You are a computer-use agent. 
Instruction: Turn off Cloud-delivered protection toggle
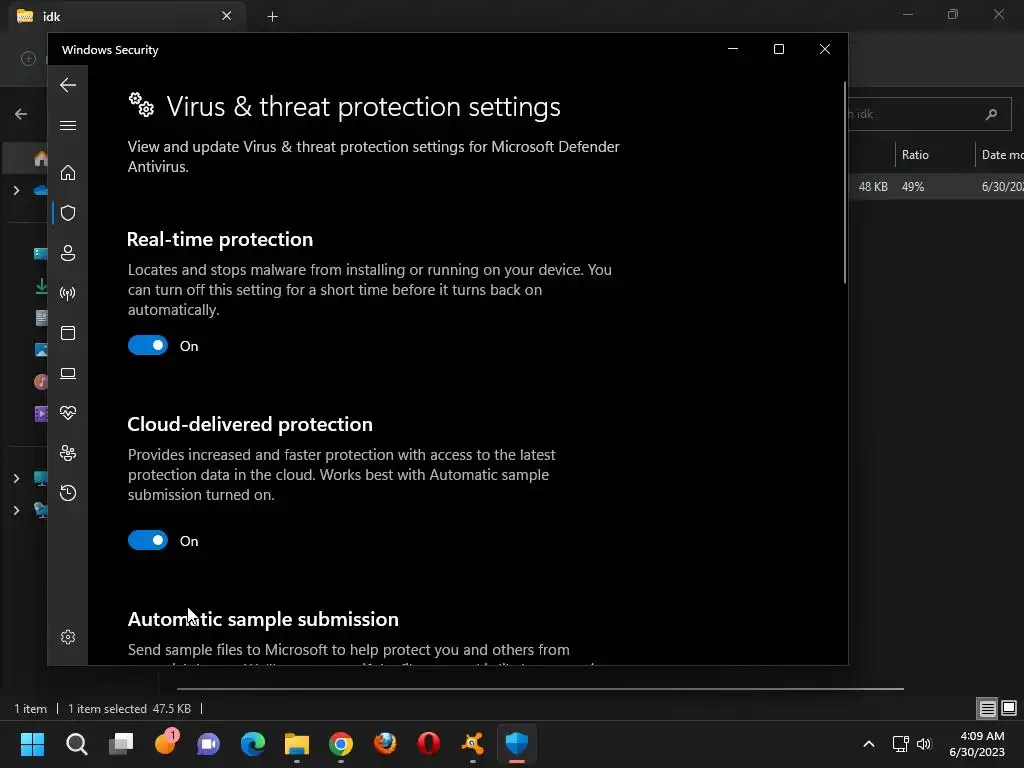point(148,540)
